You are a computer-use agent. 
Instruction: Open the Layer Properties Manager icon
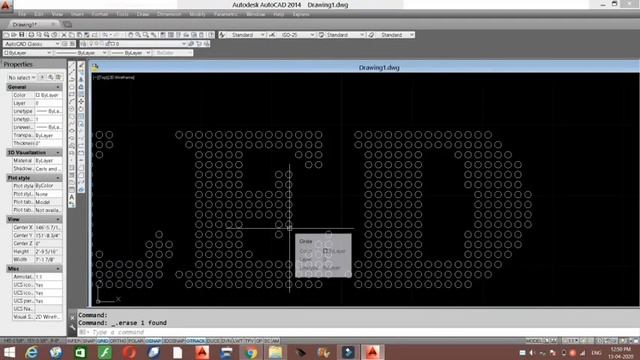pos(83,44)
